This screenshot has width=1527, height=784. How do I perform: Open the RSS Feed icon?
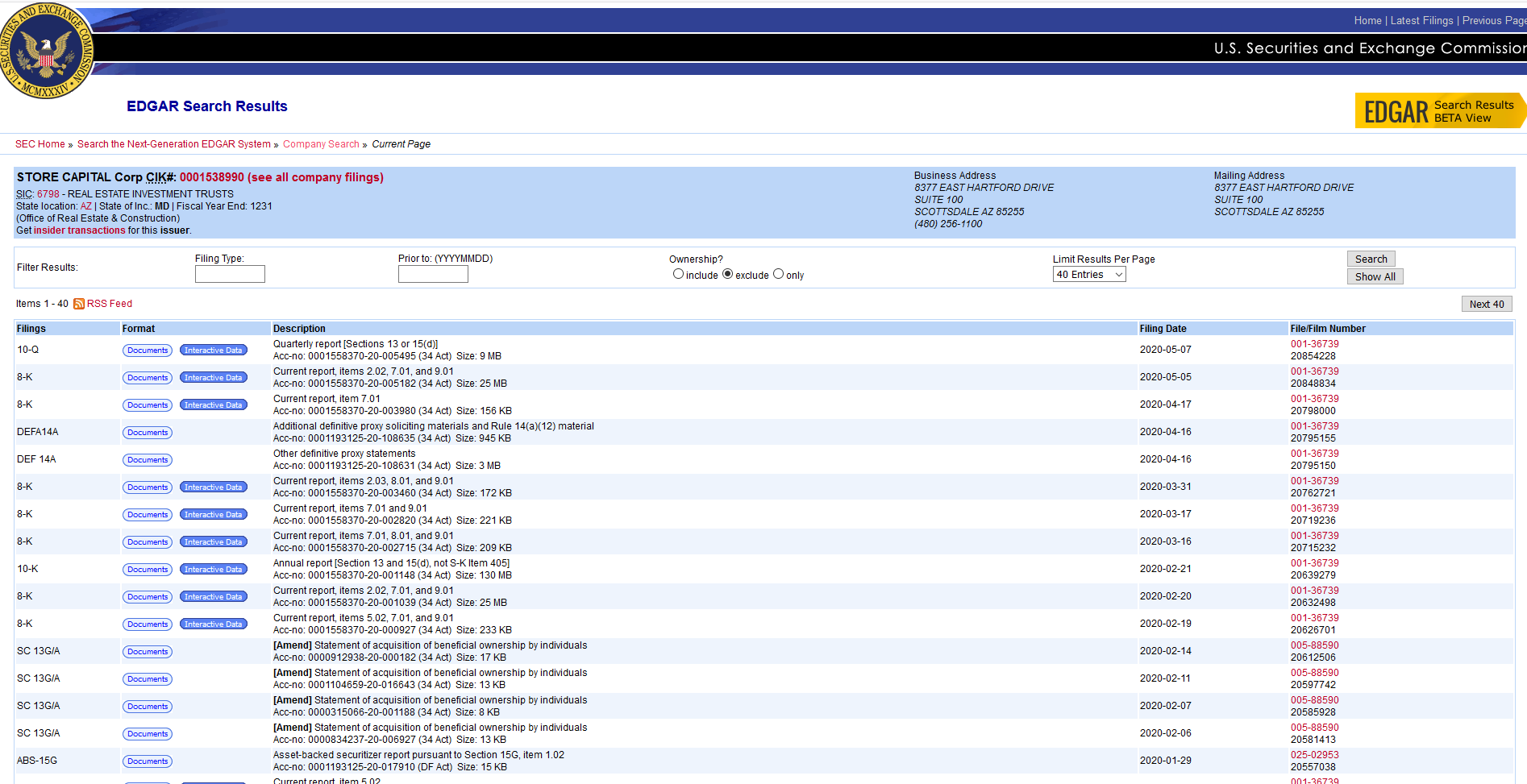(79, 304)
